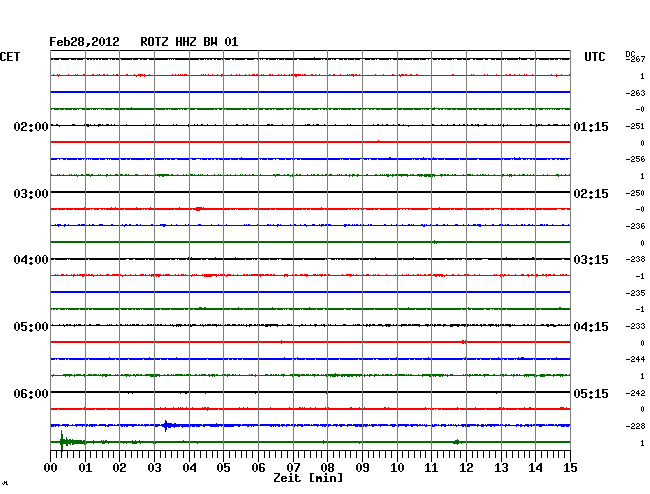Screen dimensions: 650x494
Task: Click the DC offset value -244
Action: pos(635,359)
